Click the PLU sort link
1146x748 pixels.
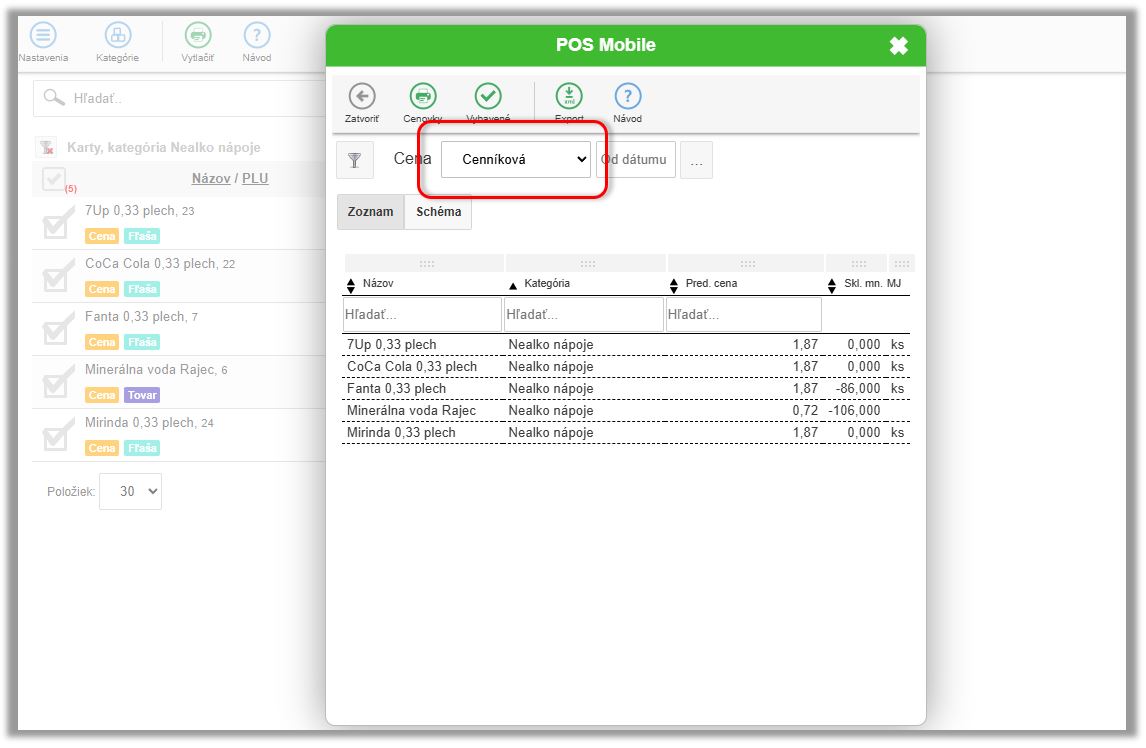[x=255, y=179]
